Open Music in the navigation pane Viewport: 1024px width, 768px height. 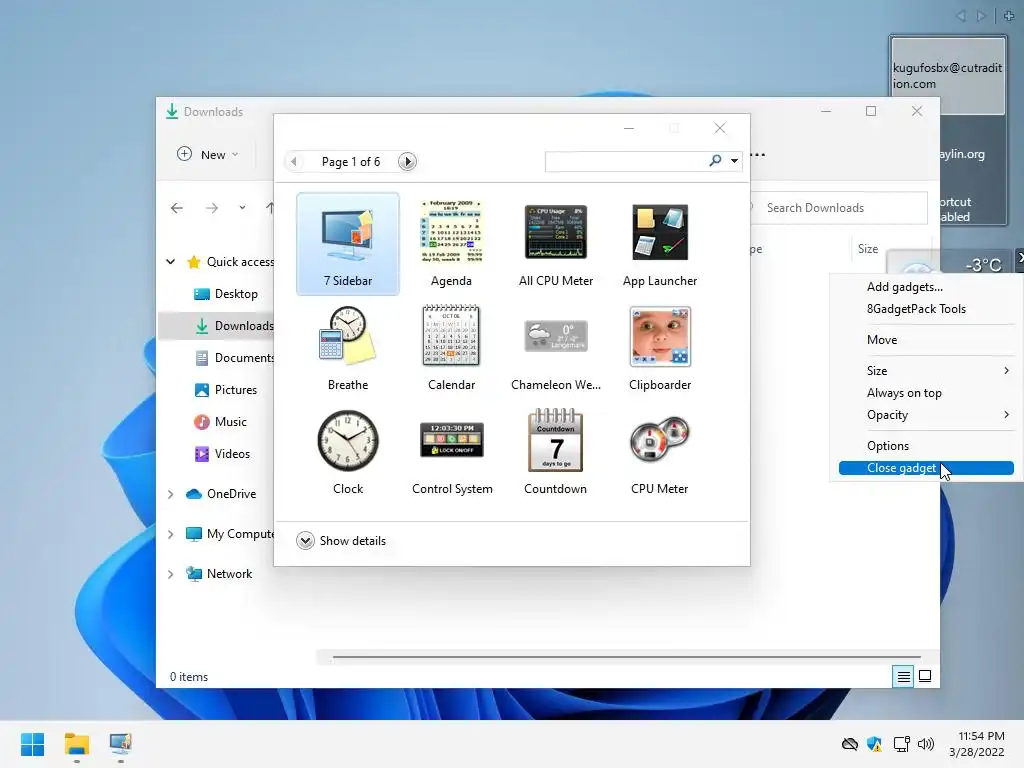pos(221,422)
